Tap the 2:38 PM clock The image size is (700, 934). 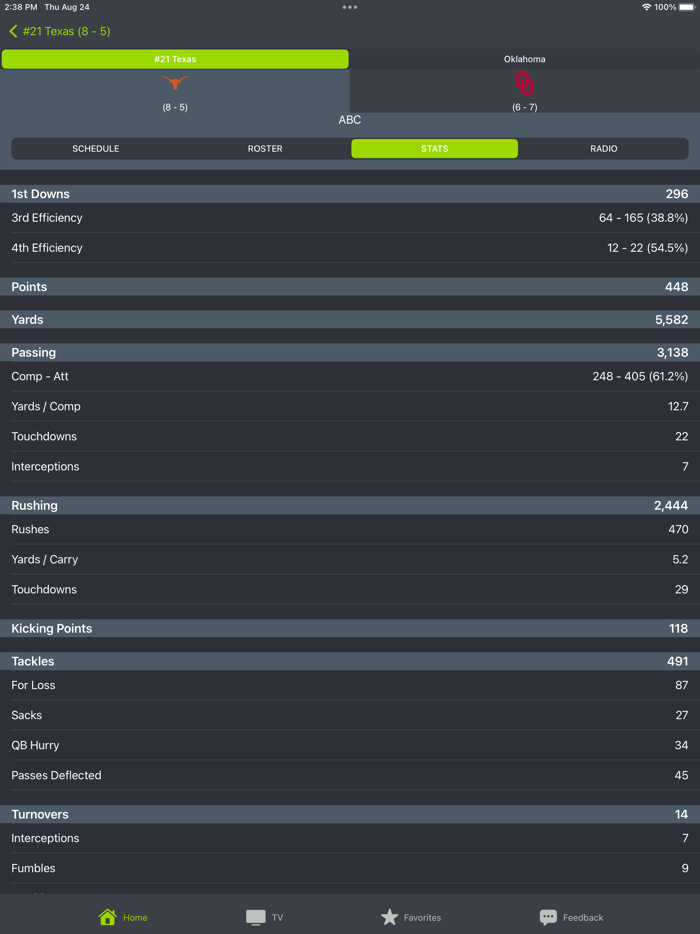pyautogui.click(x=21, y=7)
